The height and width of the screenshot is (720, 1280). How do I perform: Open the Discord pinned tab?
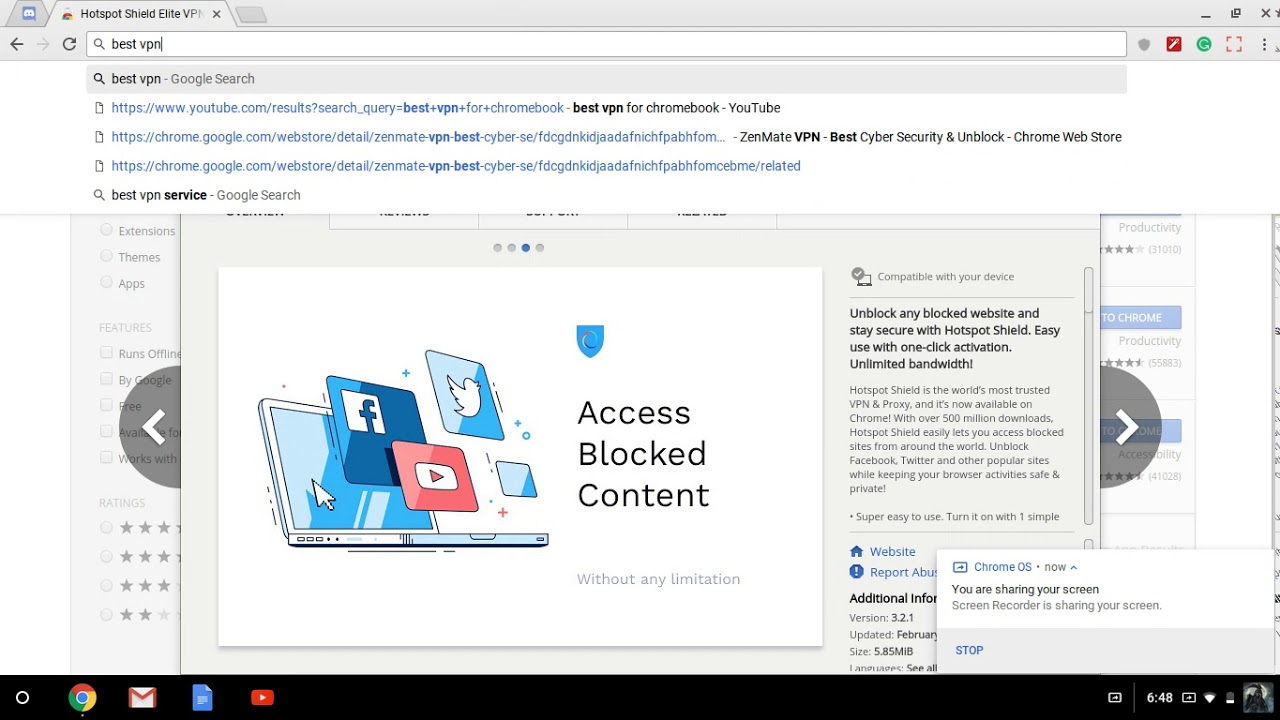[28, 14]
